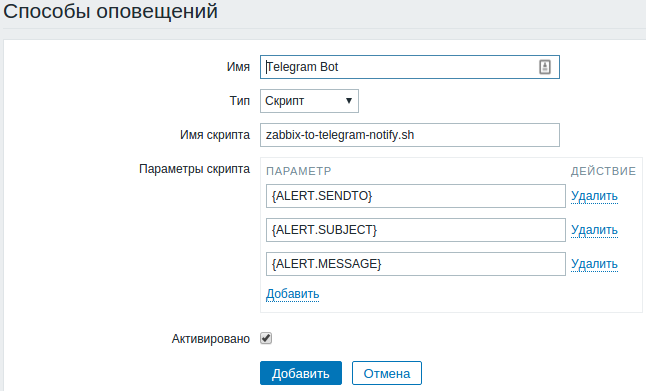Click Удалить next to {ALERT.MESSAGE}
Viewport: 646px width, 391px height.
tap(594, 264)
